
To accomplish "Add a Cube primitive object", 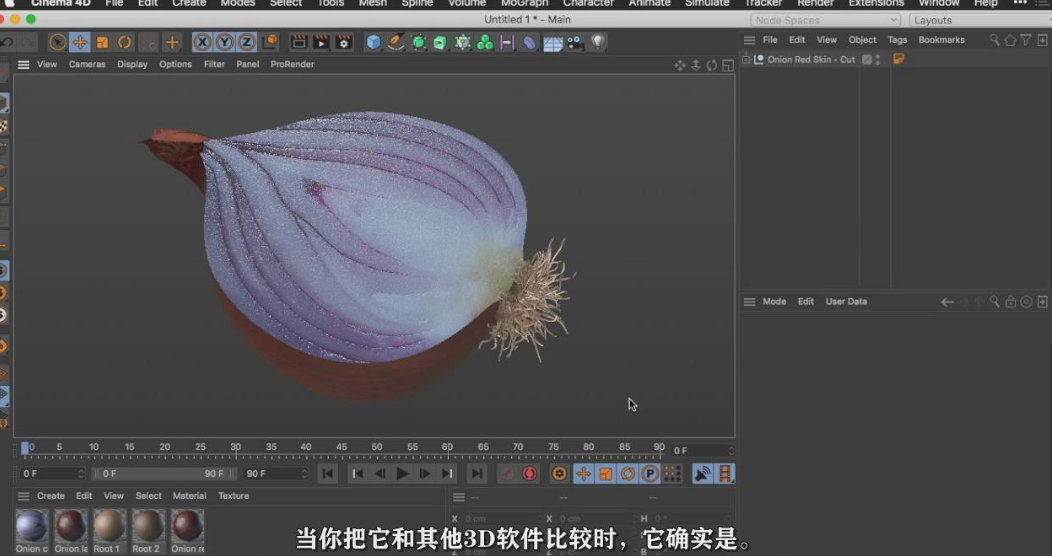I will pos(373,42).
